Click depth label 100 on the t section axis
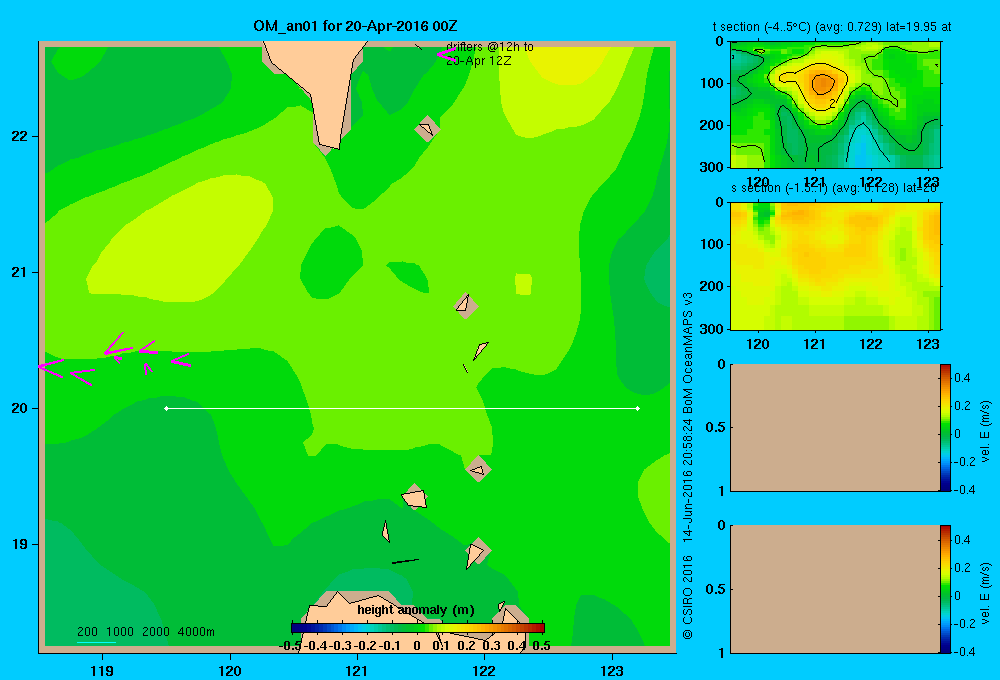 711,83
